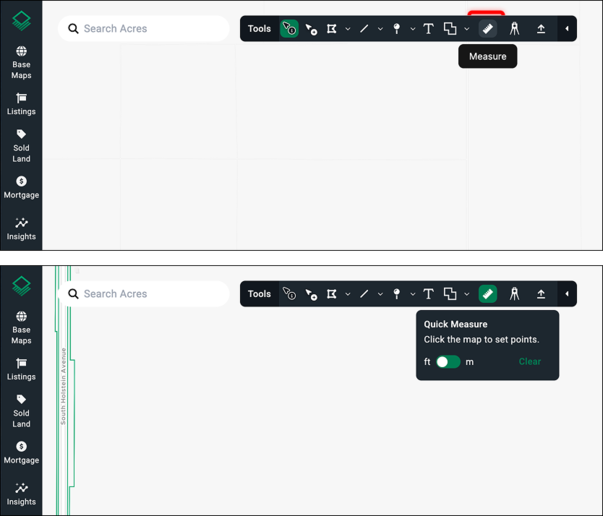Collapse the toolbar arrow in the Measure tooltip view

pyautogui.click(x=567, y=28)
